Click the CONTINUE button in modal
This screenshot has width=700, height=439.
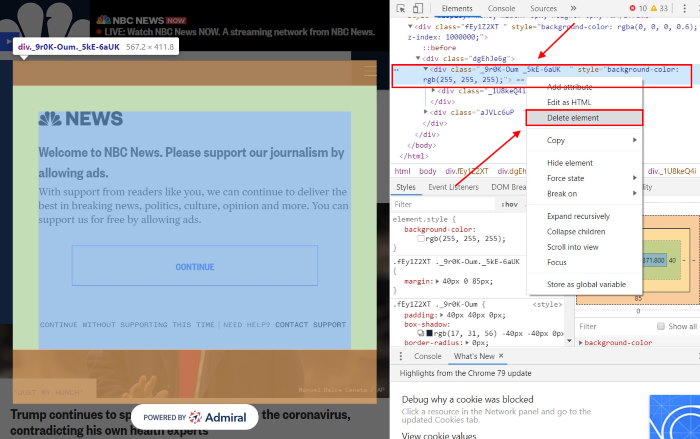[x=195, y=266]
